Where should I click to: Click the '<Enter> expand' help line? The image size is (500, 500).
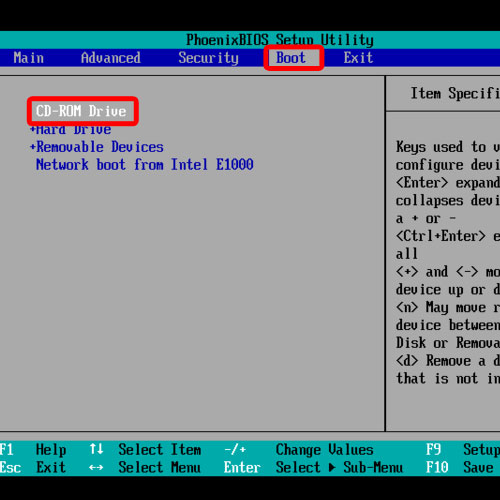(x=448, y=183)
